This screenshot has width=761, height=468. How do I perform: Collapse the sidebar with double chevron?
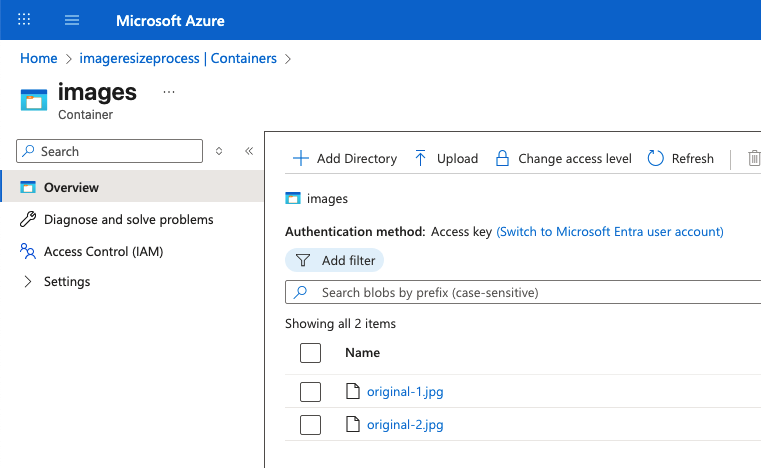[x=249, y=151]
